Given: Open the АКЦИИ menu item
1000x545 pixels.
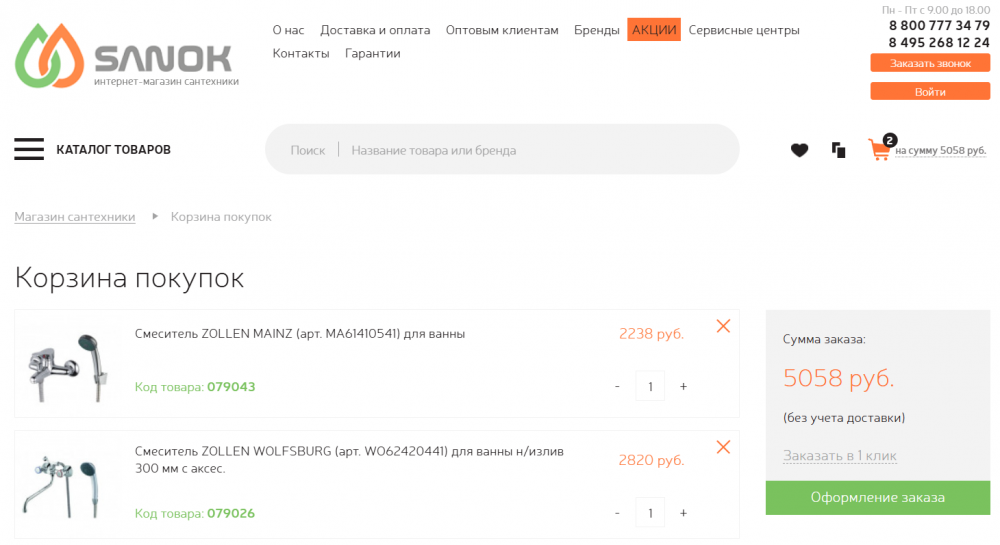Looking at the screenshot, I should 654,30.
